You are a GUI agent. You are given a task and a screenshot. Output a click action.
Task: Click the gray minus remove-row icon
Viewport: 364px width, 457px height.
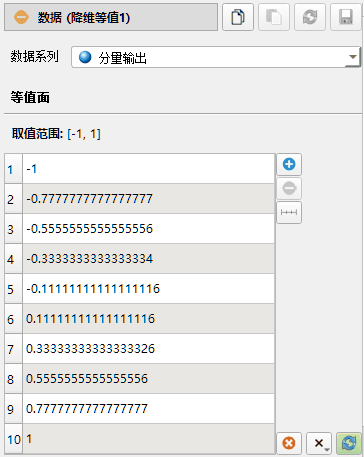289,188
